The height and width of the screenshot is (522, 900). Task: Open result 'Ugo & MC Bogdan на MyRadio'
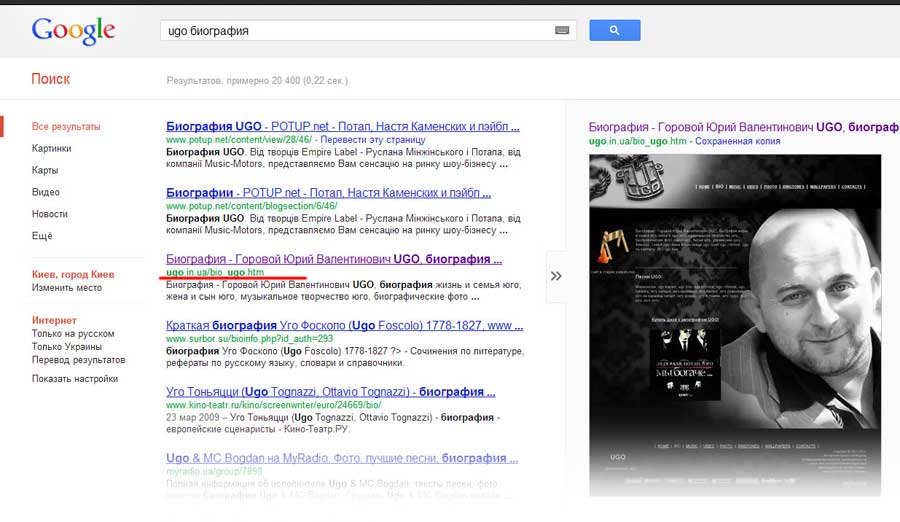pyautogui.click(x=342, y=458)
